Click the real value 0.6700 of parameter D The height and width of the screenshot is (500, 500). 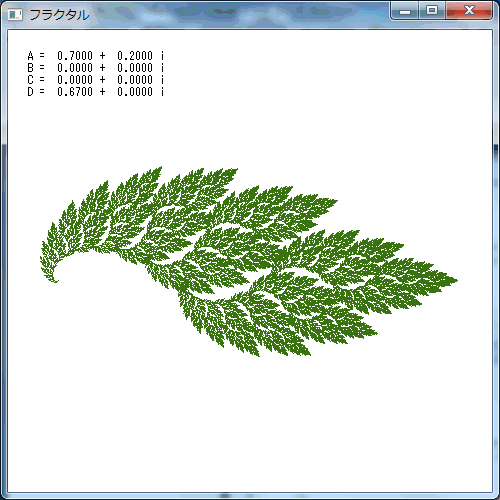(x=75, y=92)
